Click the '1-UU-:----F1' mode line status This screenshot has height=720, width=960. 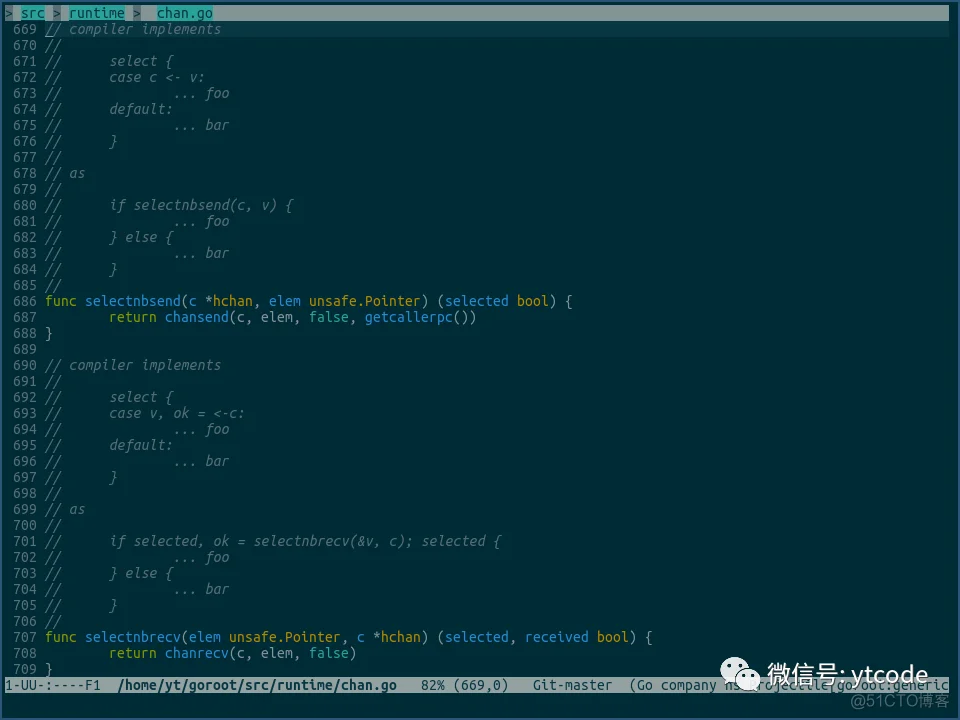53,685
